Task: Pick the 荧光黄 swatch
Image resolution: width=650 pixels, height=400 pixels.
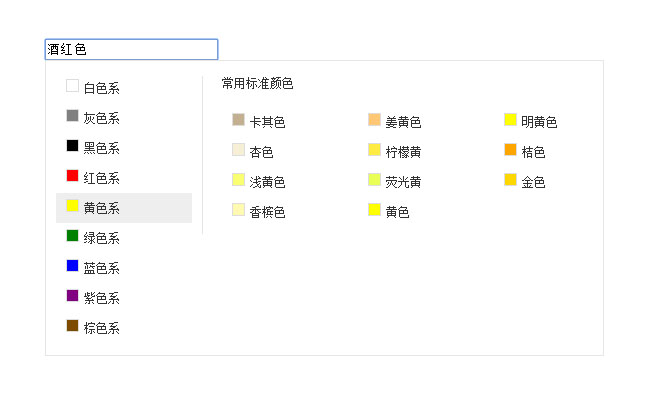Action: click(x=395, y=182)
